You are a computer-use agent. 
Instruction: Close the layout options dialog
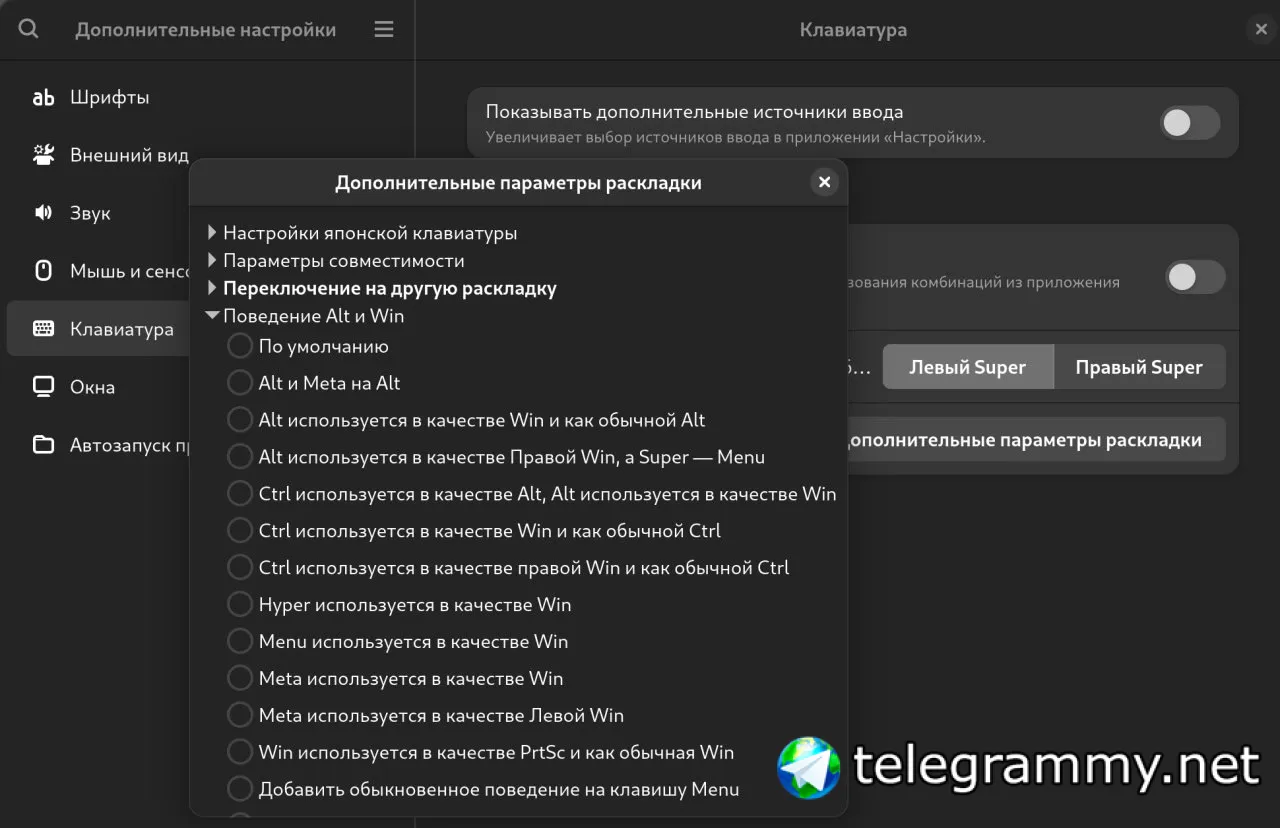824,182
